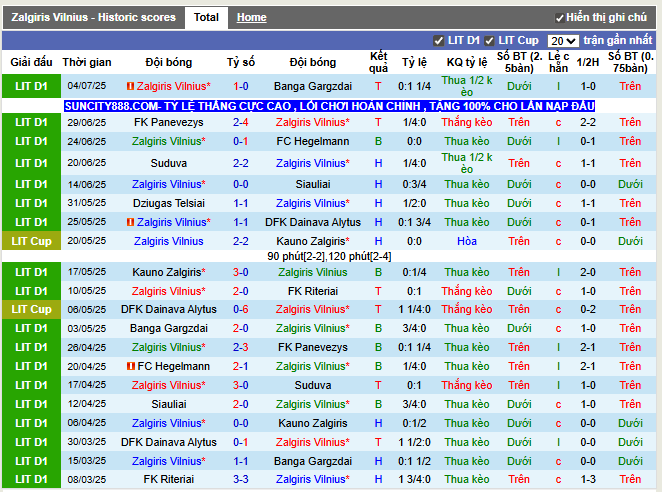
Task: Click the 'KQ tỷ lệ' column header
Action: 467,63
